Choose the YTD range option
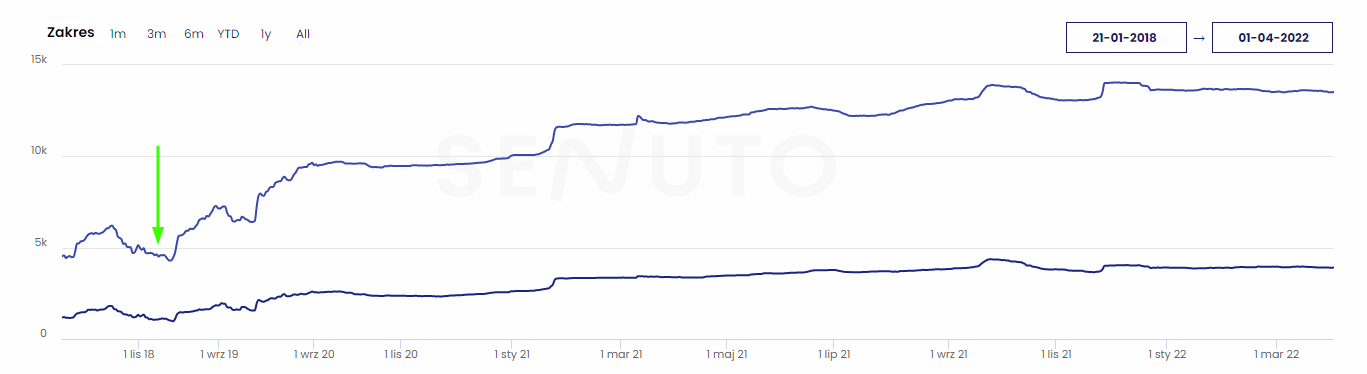 click(x=229, y=34)
